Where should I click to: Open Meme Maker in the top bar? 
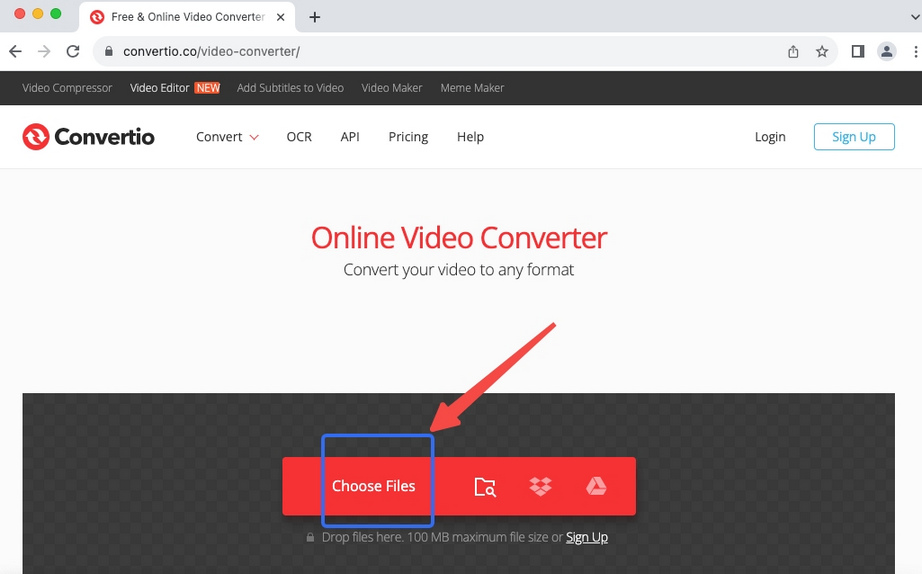(472, 88)
